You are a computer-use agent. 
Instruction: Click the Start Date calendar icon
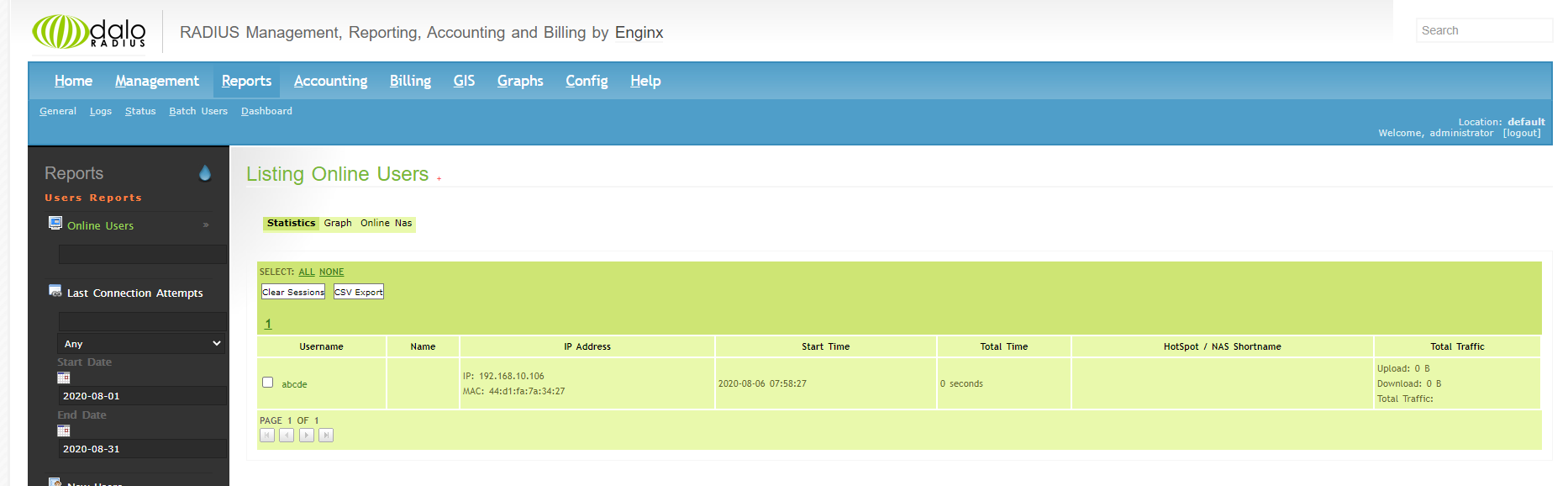tap(63, 378)
